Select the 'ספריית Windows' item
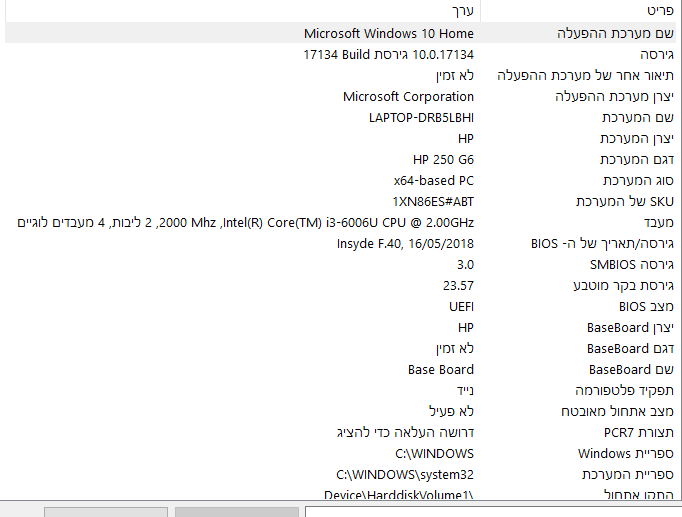 (625, 454)
